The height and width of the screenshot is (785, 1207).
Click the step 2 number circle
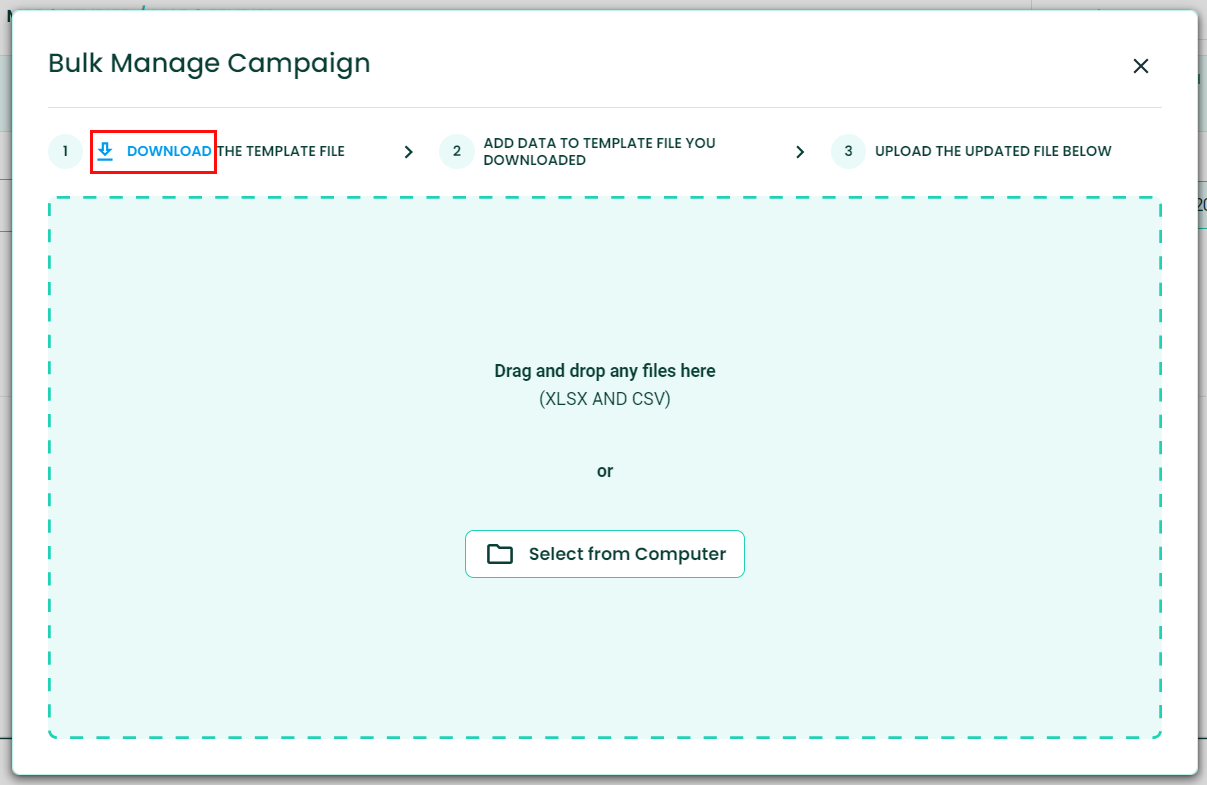coord(456,152)
